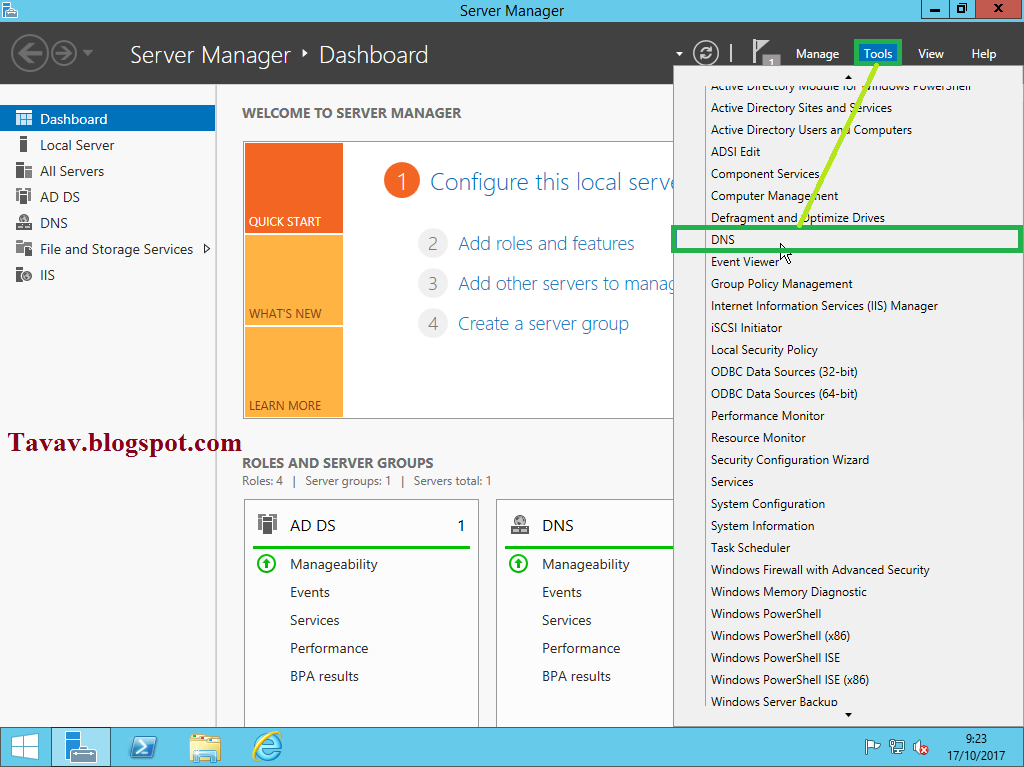This screenshot has width=1024, height=767.
Task: Open Events in the AD DS tile
Action: click(x=310, y=592)
